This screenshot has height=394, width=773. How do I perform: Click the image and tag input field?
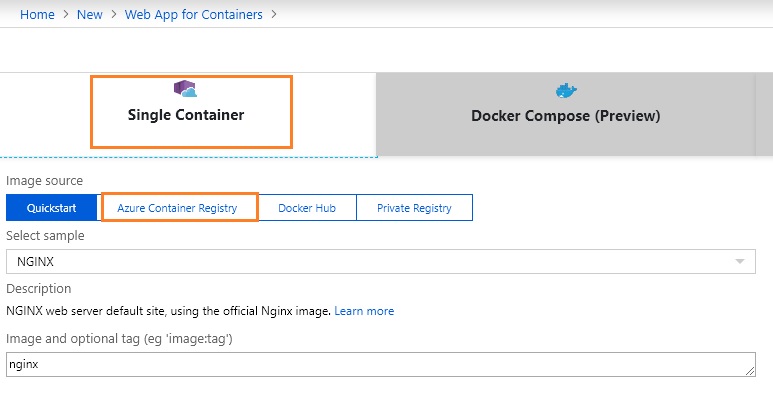click(x=381, y=364)
